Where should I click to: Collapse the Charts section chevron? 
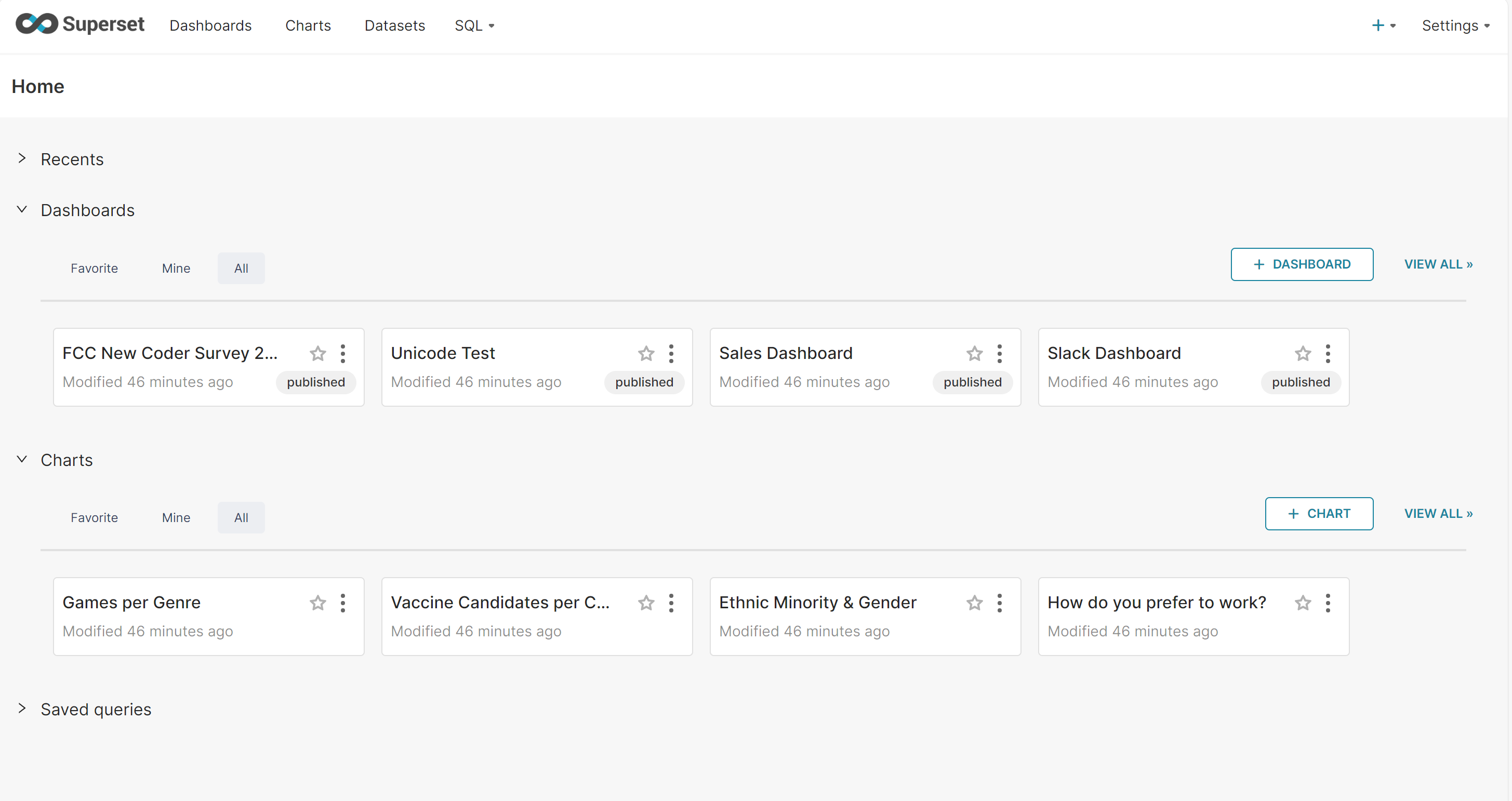point(22,460)
